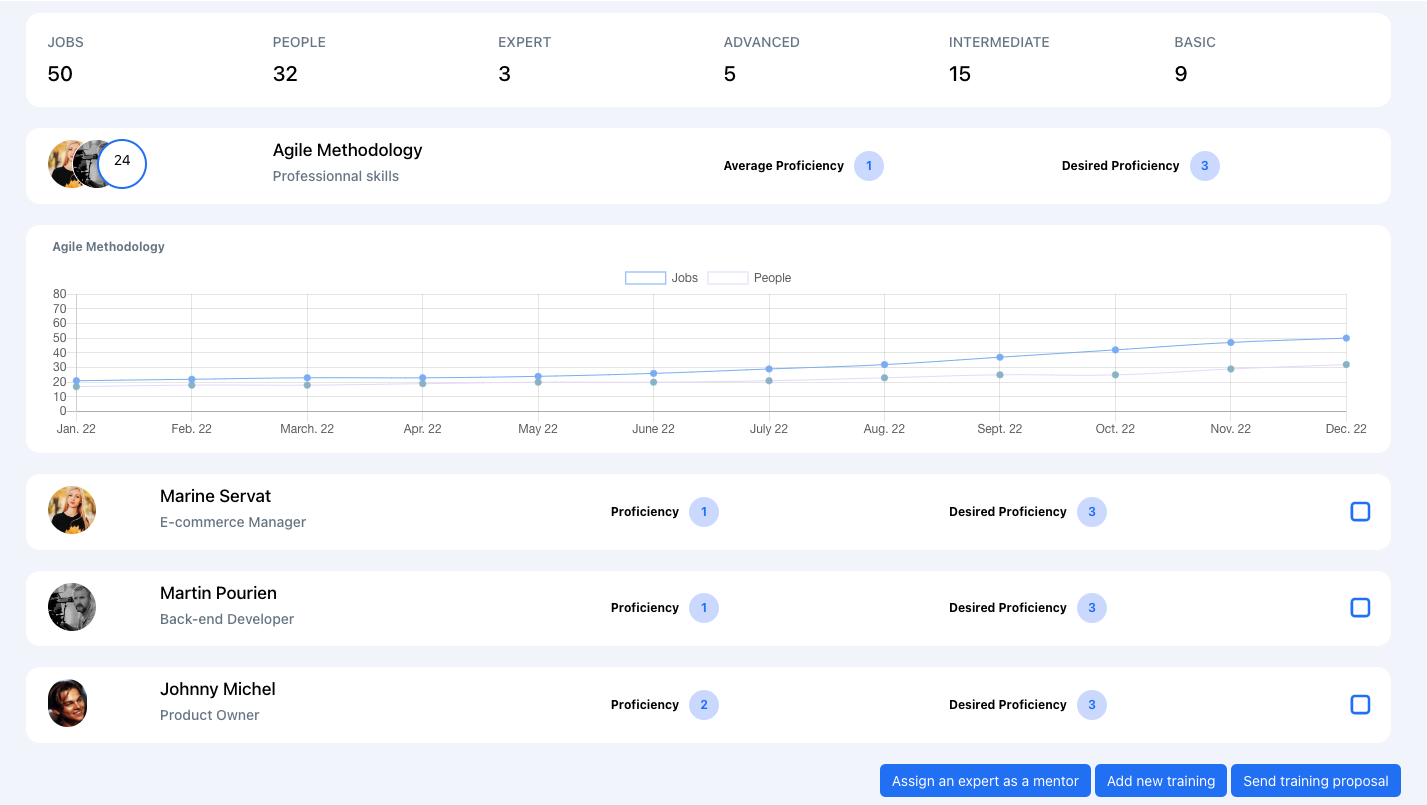Click Average Proficiency badge showing 1
Image resolution: width=1427 pixels, height=805 pixels.
[868, 166]
